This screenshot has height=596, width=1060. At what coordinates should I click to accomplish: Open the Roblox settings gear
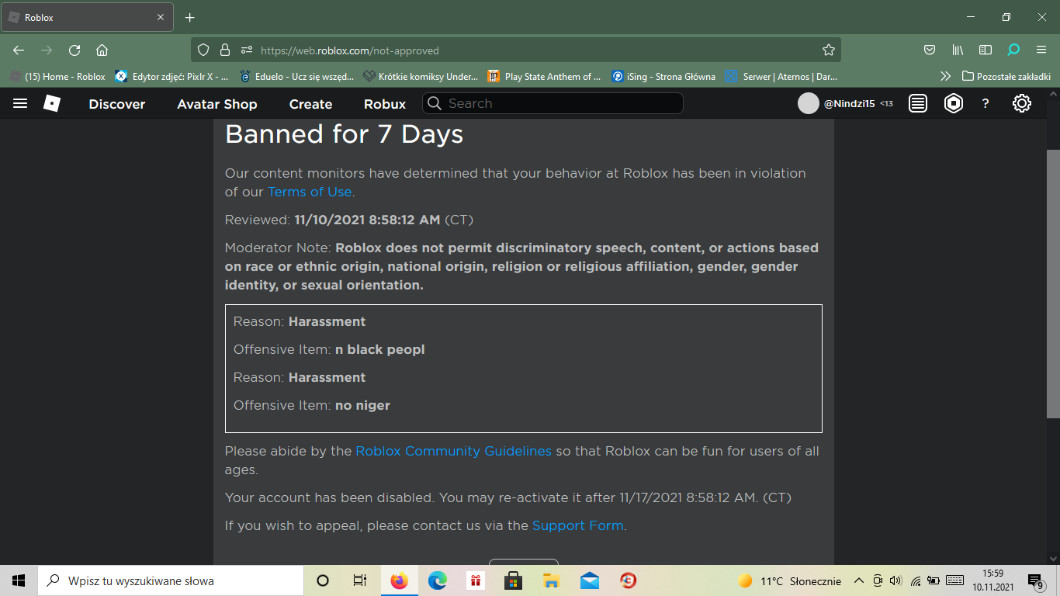pyautogui.click(x=1021, y=103)
